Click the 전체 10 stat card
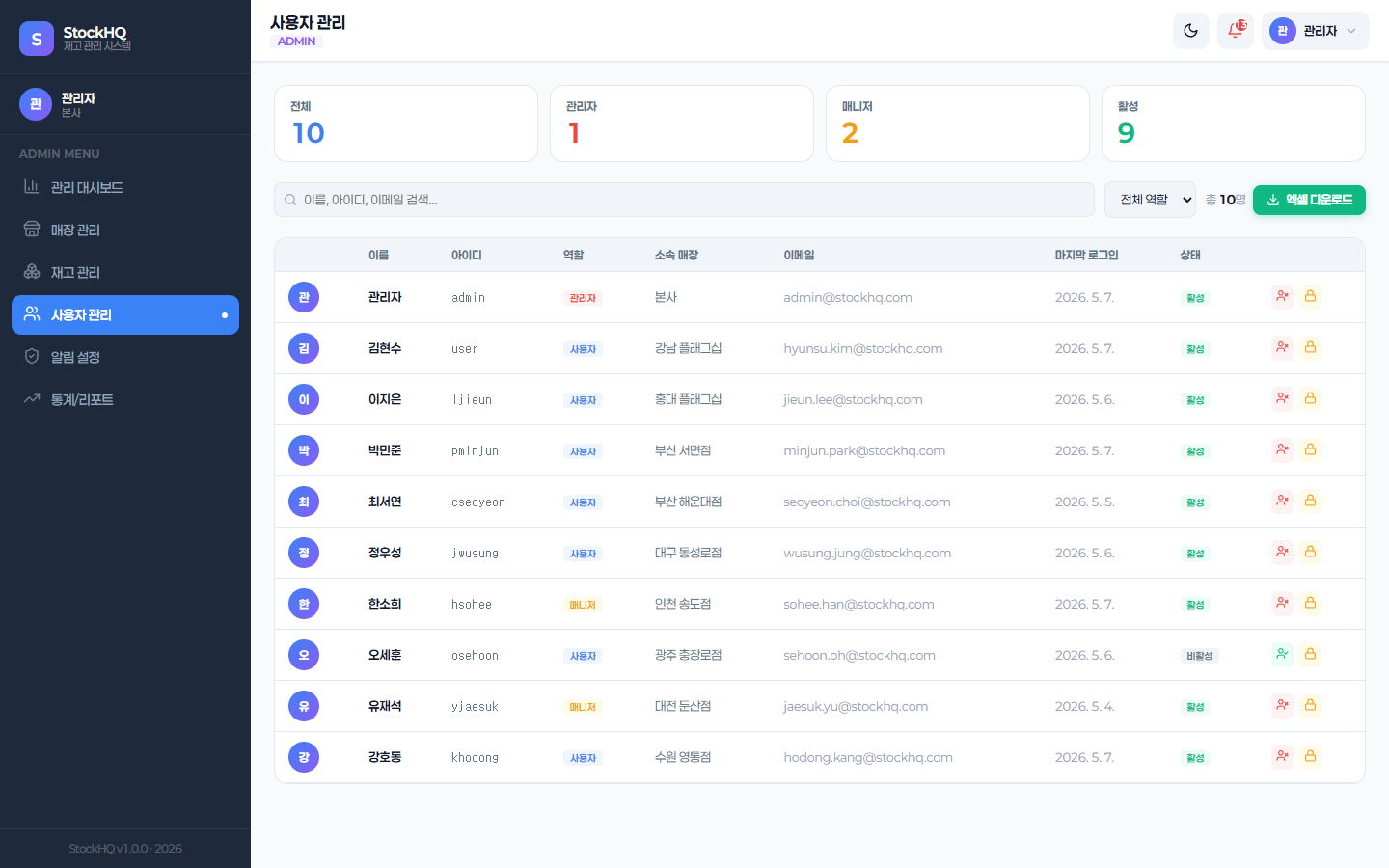 tap(406, 123)
